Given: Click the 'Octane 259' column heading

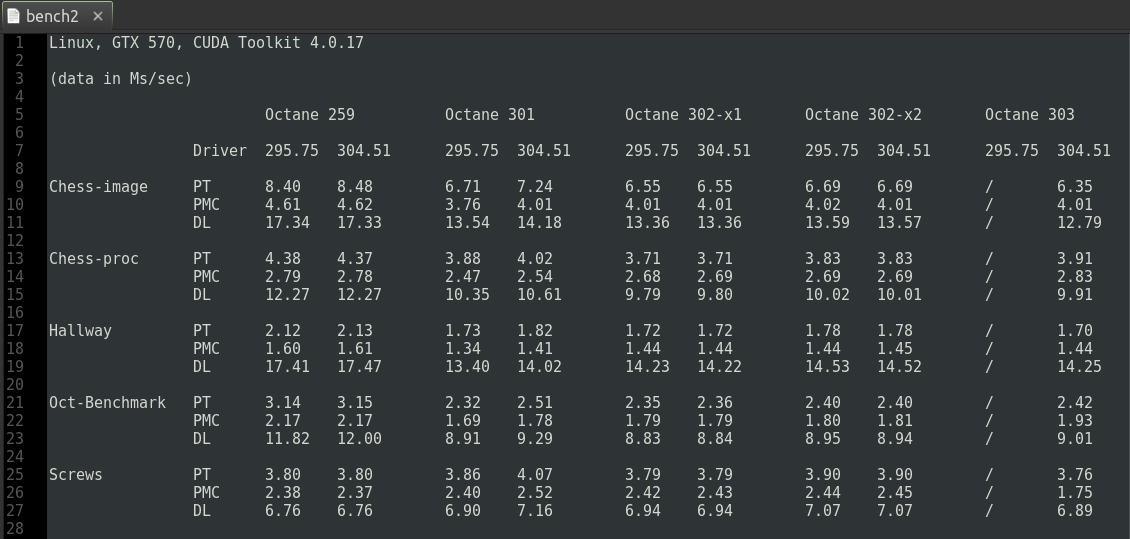Looking at the screenshot, I should coord(309,115).
